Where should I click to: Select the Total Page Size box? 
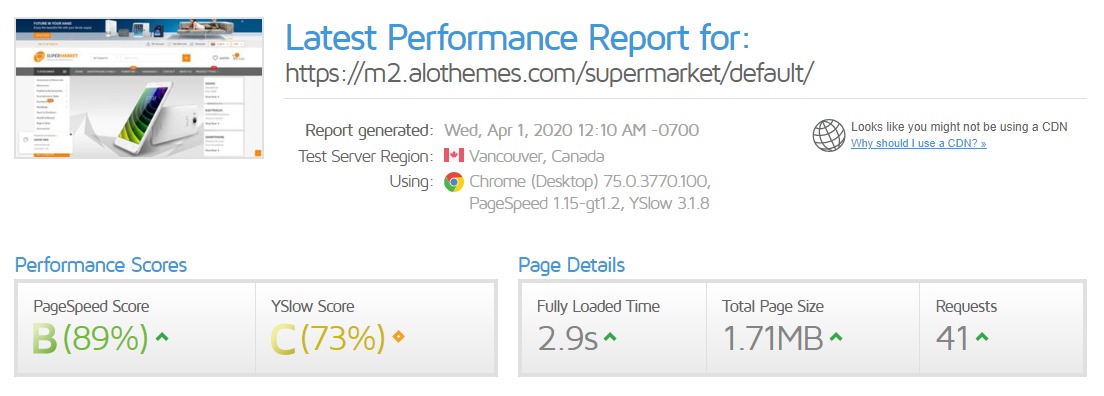813,328
